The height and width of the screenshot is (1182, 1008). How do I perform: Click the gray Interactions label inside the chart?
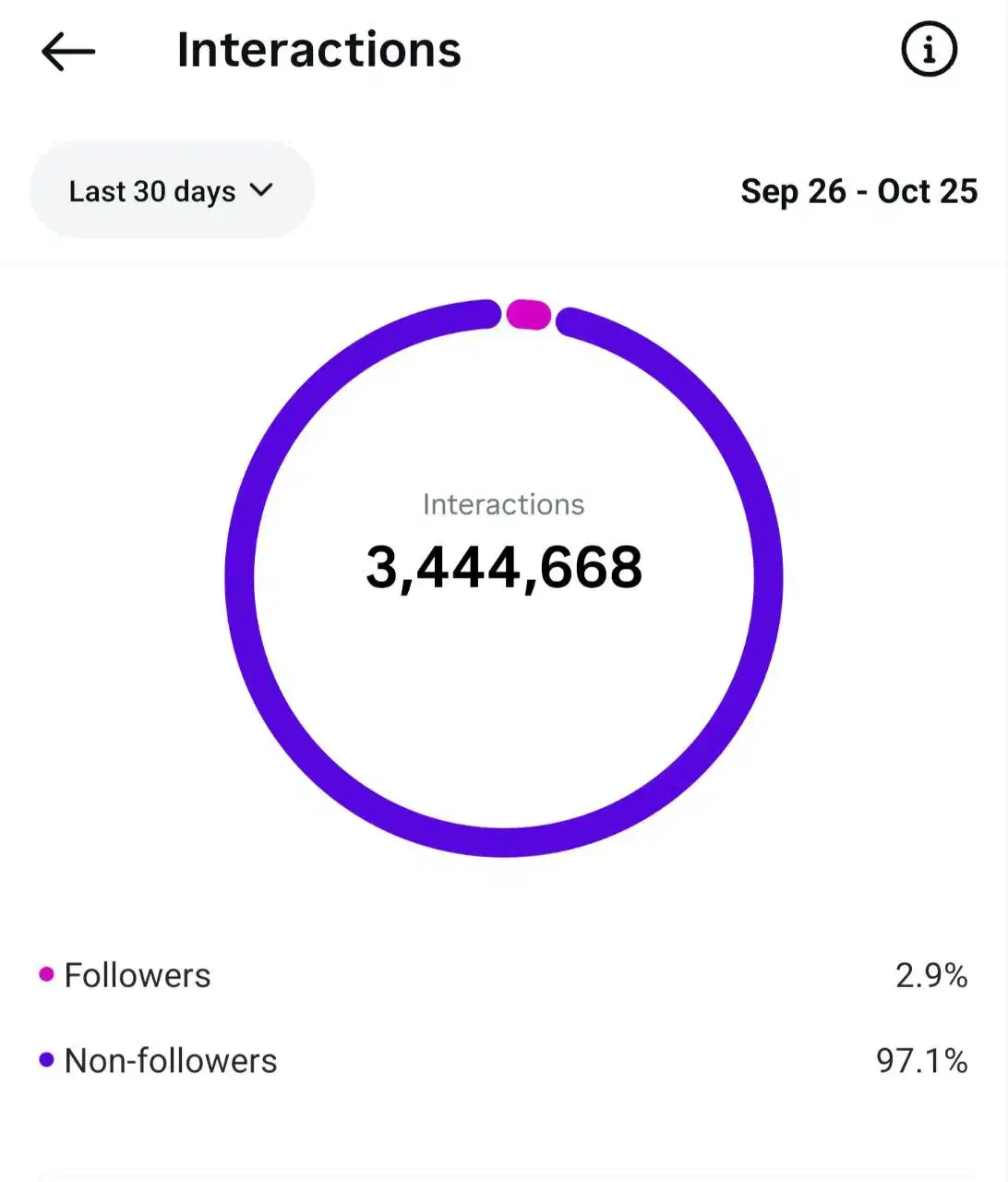(503, 504)
